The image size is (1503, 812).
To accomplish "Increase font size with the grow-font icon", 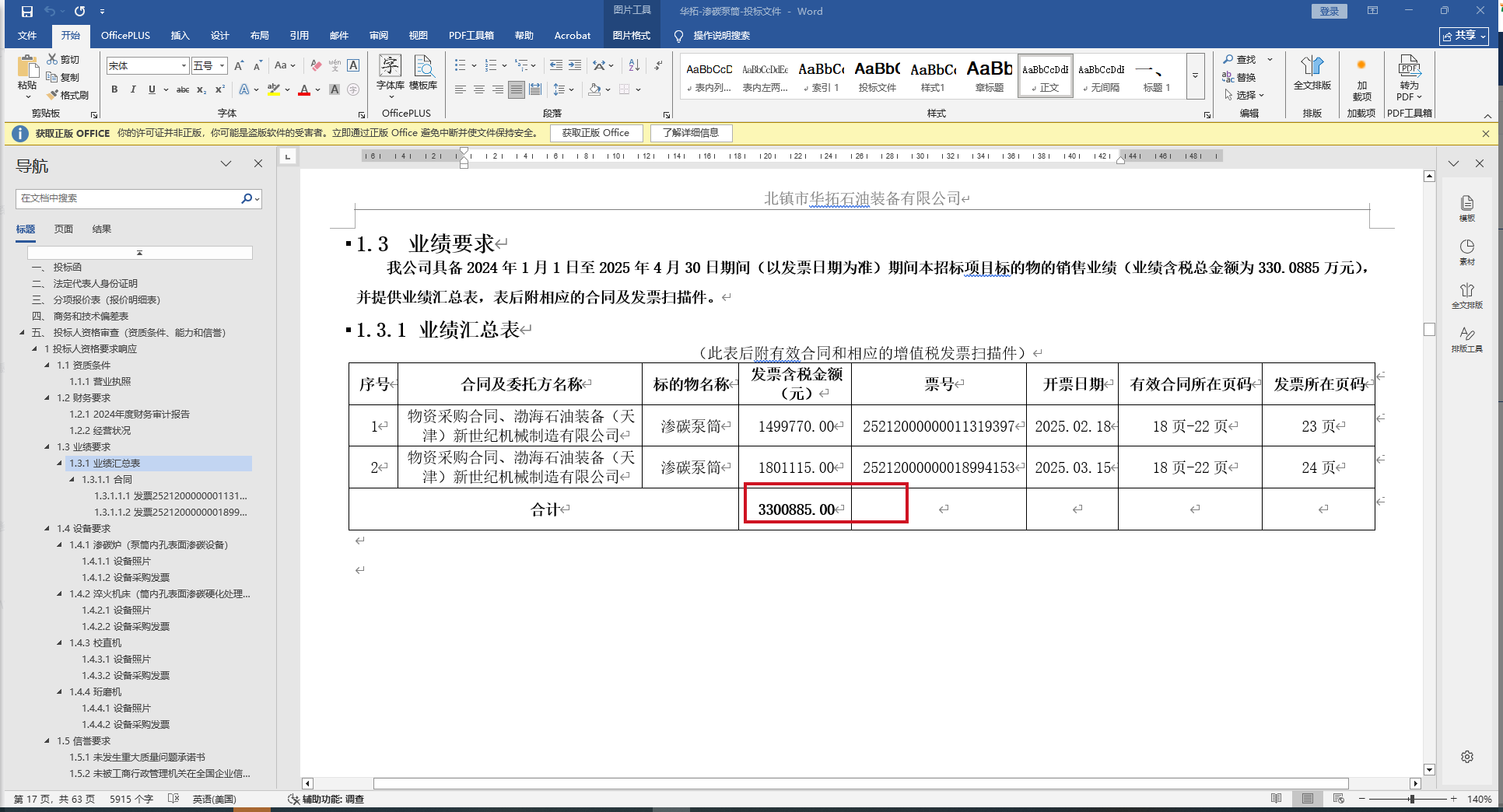I will [239, 65].
